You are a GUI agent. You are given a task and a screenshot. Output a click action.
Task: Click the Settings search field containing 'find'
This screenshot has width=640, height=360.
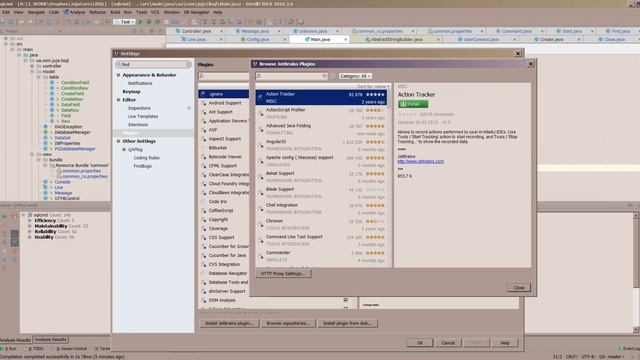(153, 64)
